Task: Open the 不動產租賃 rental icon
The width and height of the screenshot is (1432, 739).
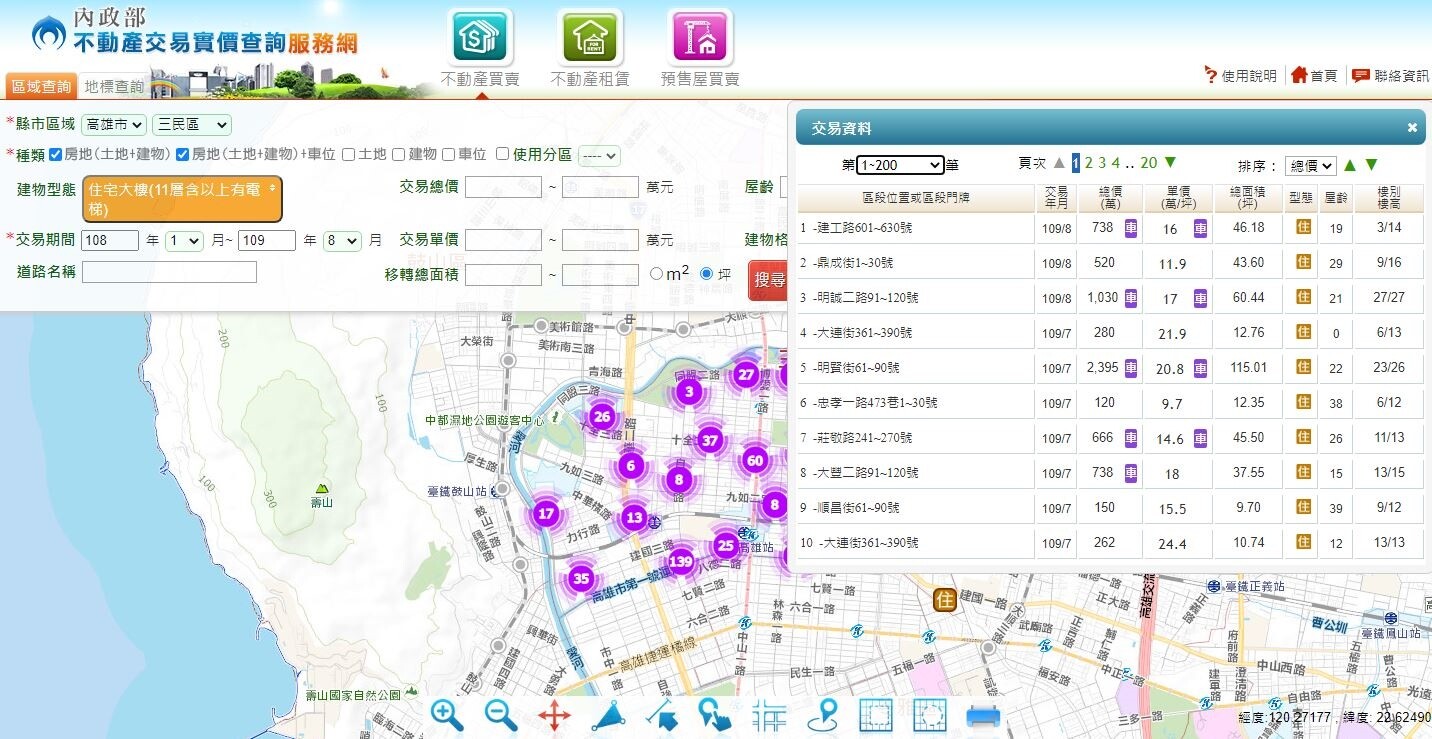Action: pos(590,37)
